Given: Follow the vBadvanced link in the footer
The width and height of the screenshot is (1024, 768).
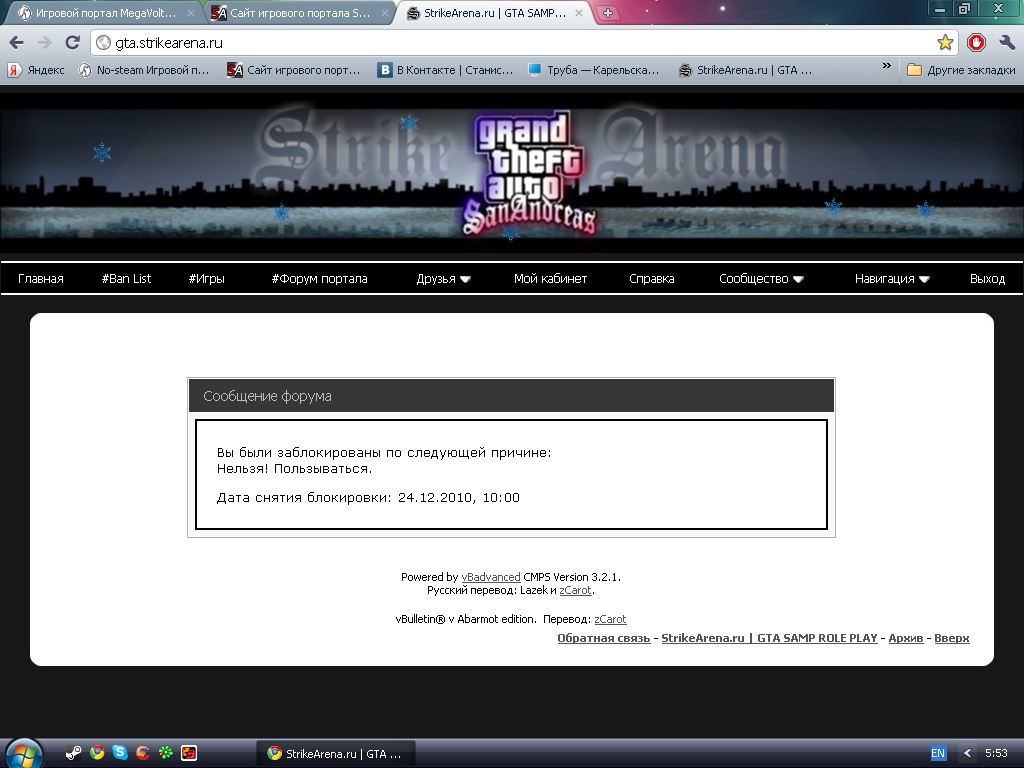Looking at the screenshot, I should [491, 577].
